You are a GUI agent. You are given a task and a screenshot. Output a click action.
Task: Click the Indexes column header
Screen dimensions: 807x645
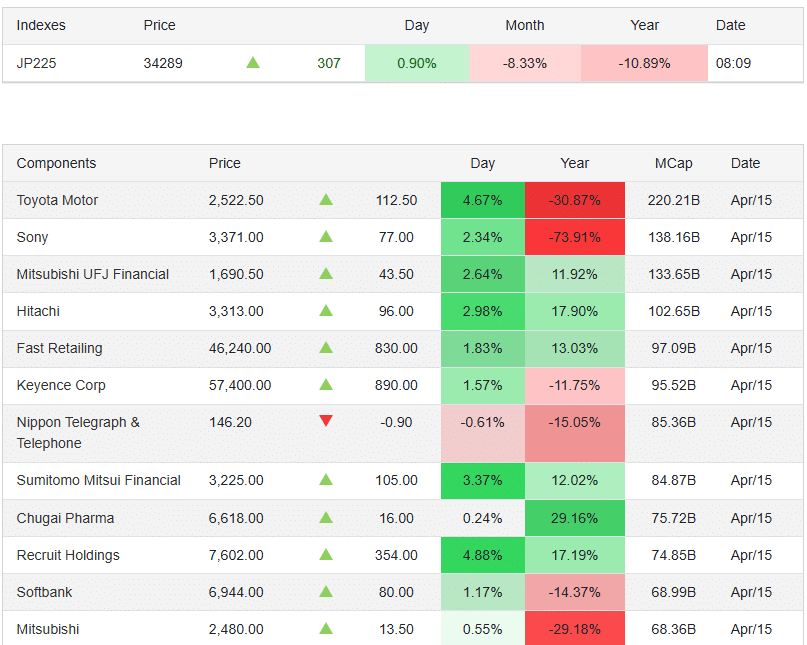point(41,25)
